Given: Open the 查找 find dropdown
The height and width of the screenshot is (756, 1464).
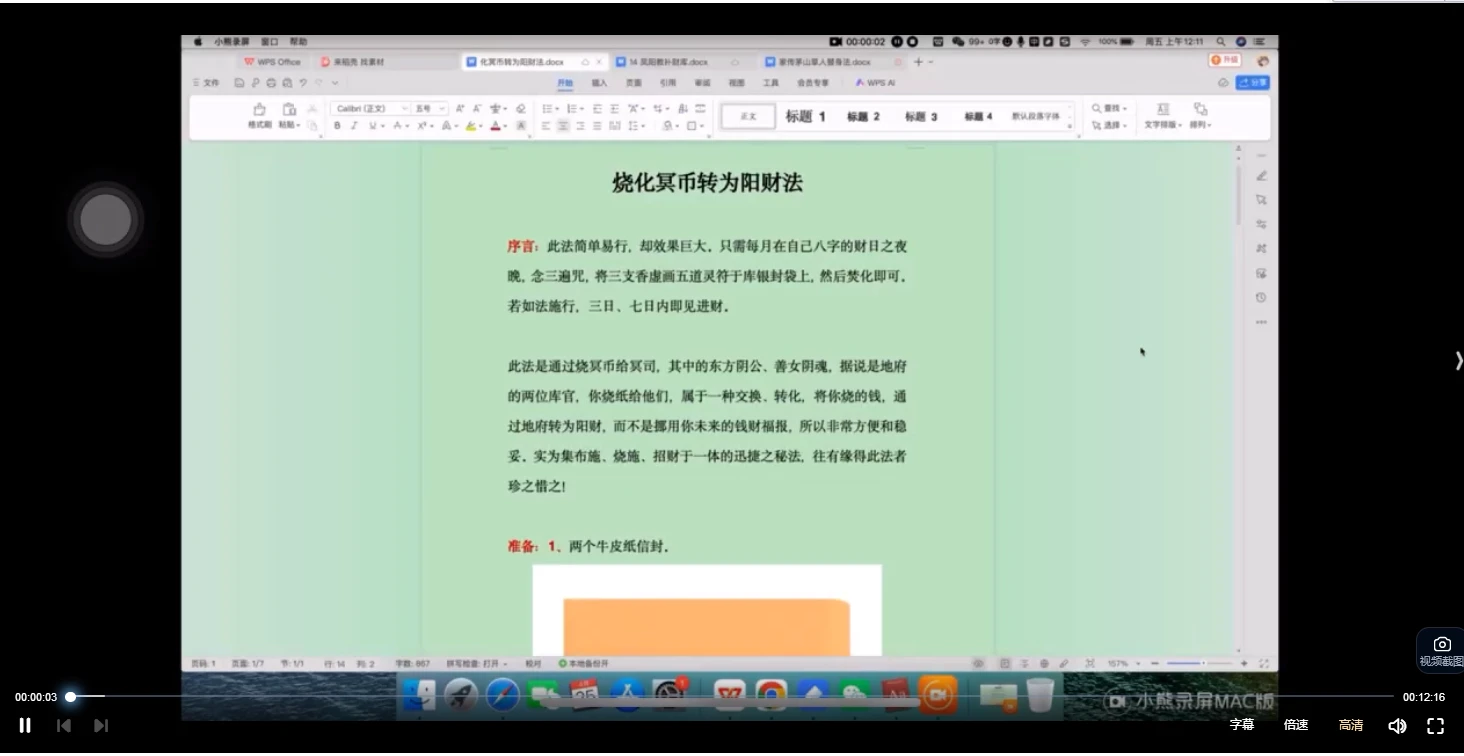Looking at the screenshot, I should (1109, 108).
